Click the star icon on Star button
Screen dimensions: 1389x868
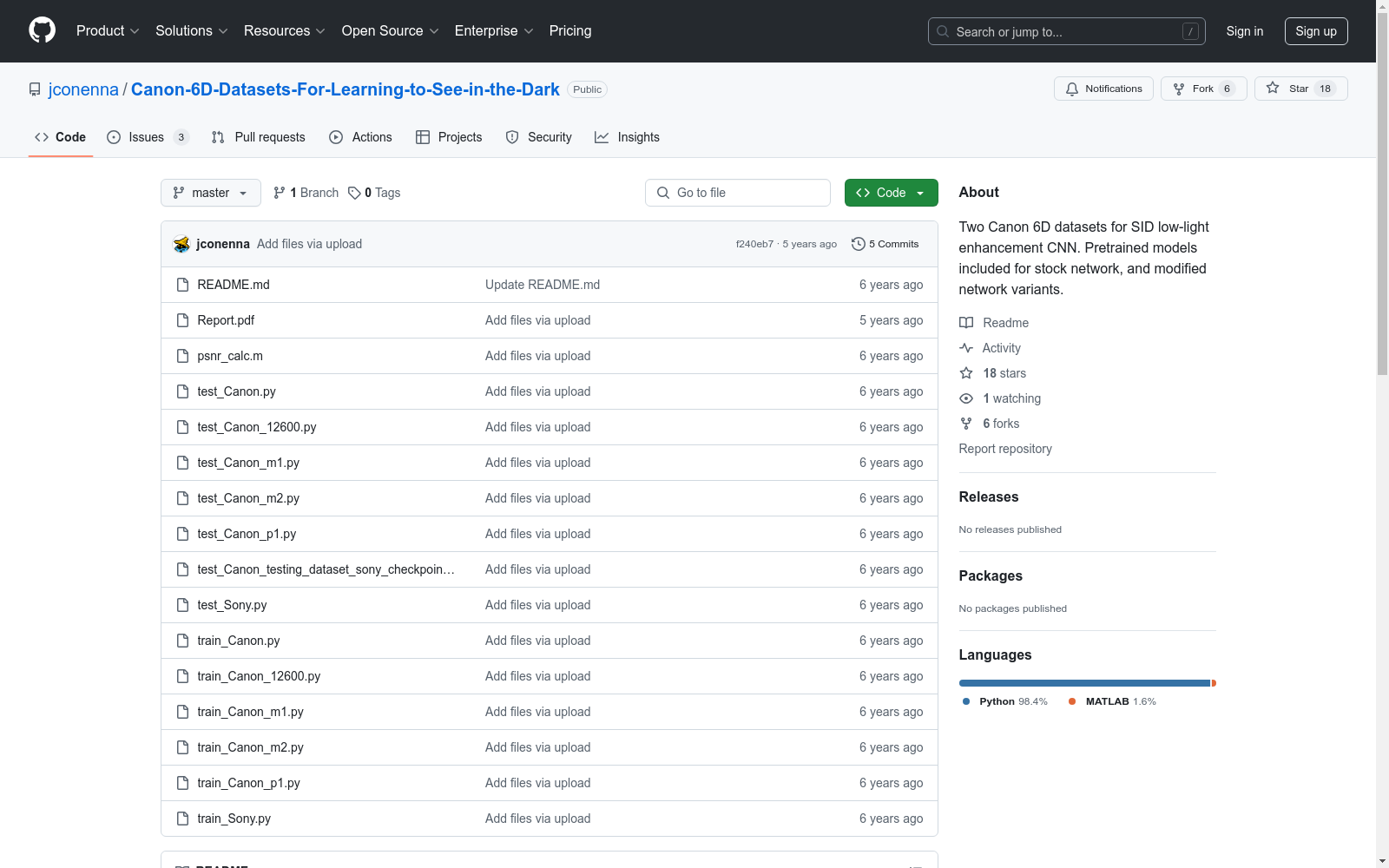[x=1273, y=88]
